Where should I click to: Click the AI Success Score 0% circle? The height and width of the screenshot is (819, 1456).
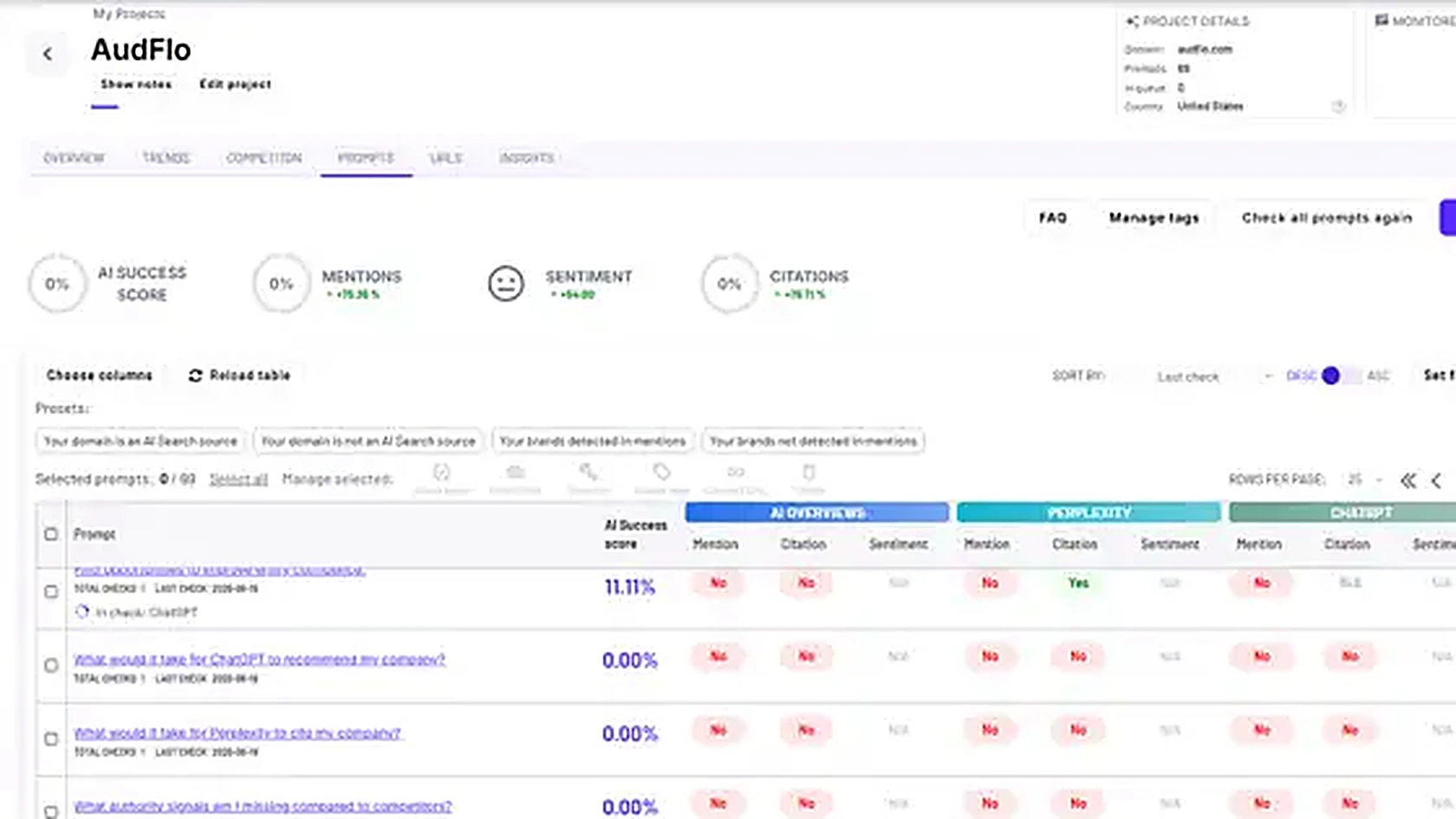[x=57, y=283]
